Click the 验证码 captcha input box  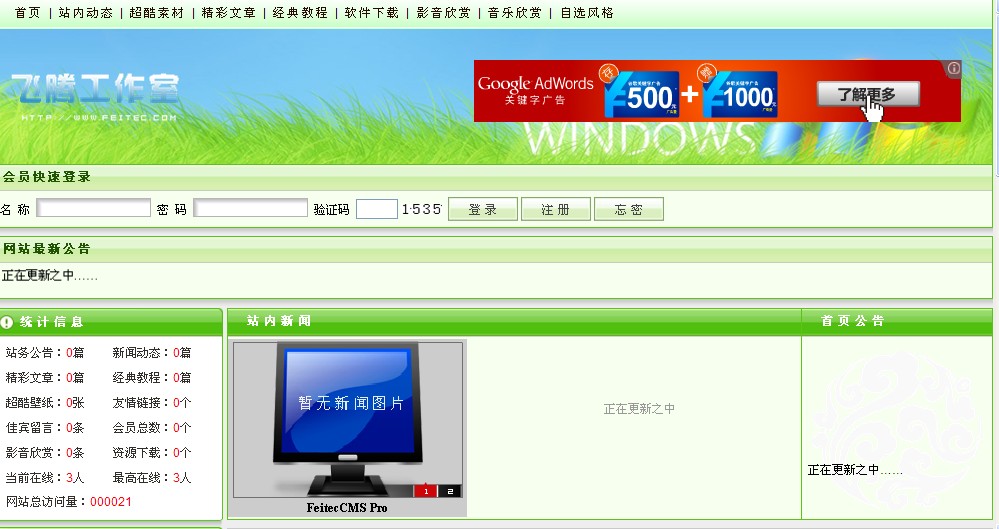coord(377,209)
